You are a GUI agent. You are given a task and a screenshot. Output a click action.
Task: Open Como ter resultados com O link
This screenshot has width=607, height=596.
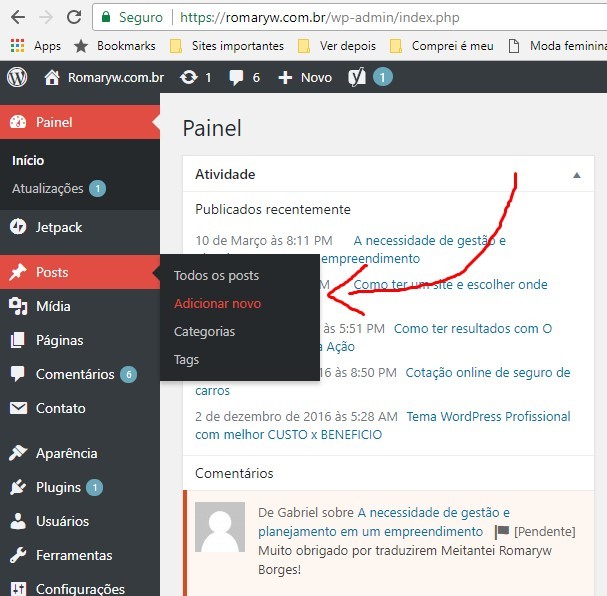(473, 329)
